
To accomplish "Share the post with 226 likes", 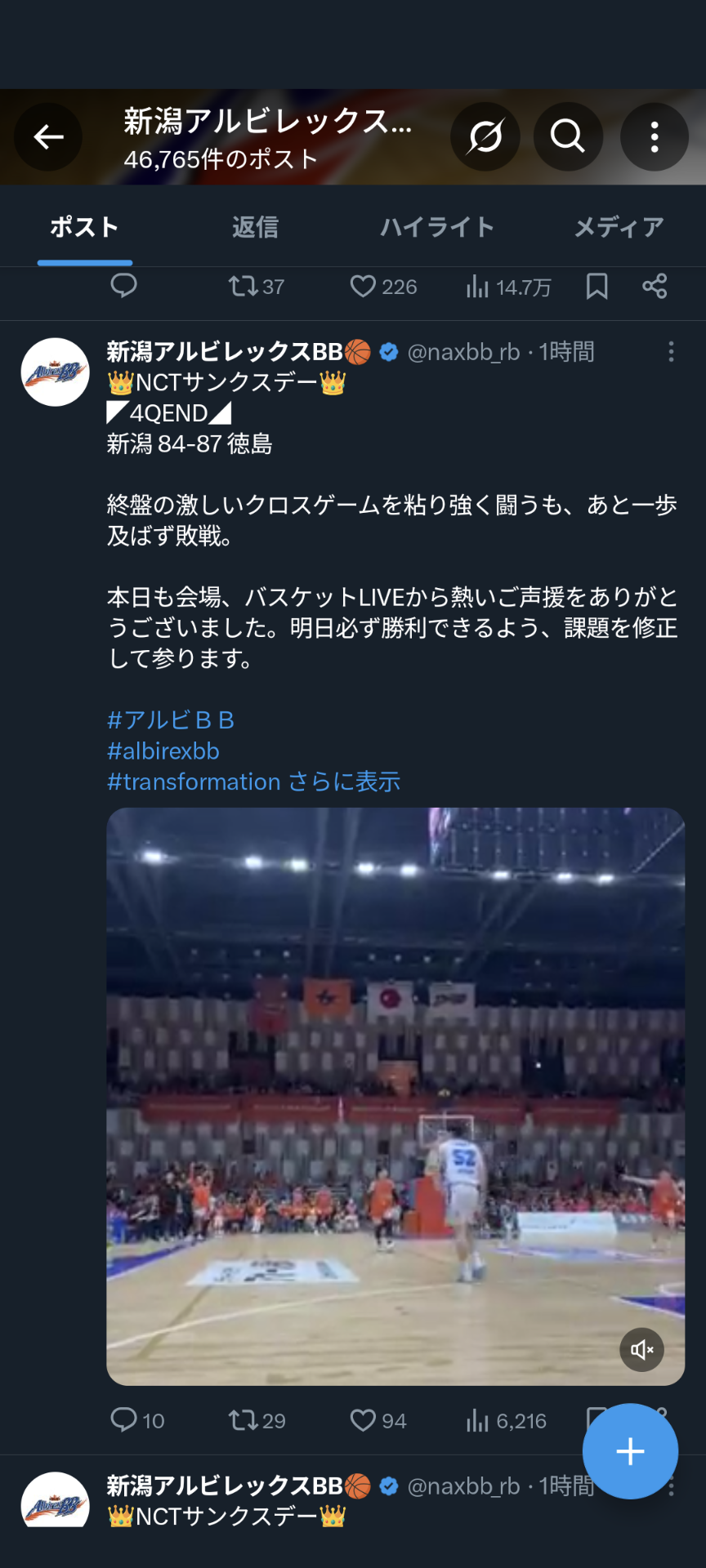I will (655, 287).
